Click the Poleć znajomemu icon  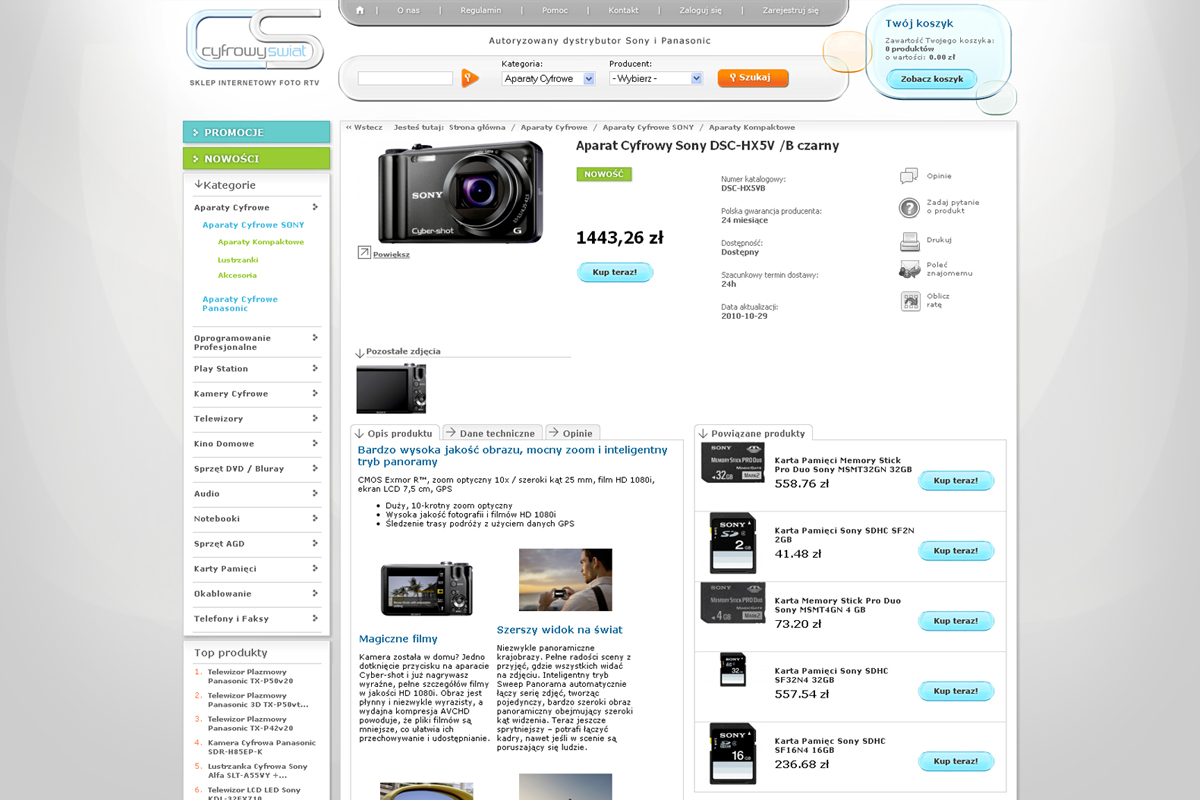click(x=909, y=269)
